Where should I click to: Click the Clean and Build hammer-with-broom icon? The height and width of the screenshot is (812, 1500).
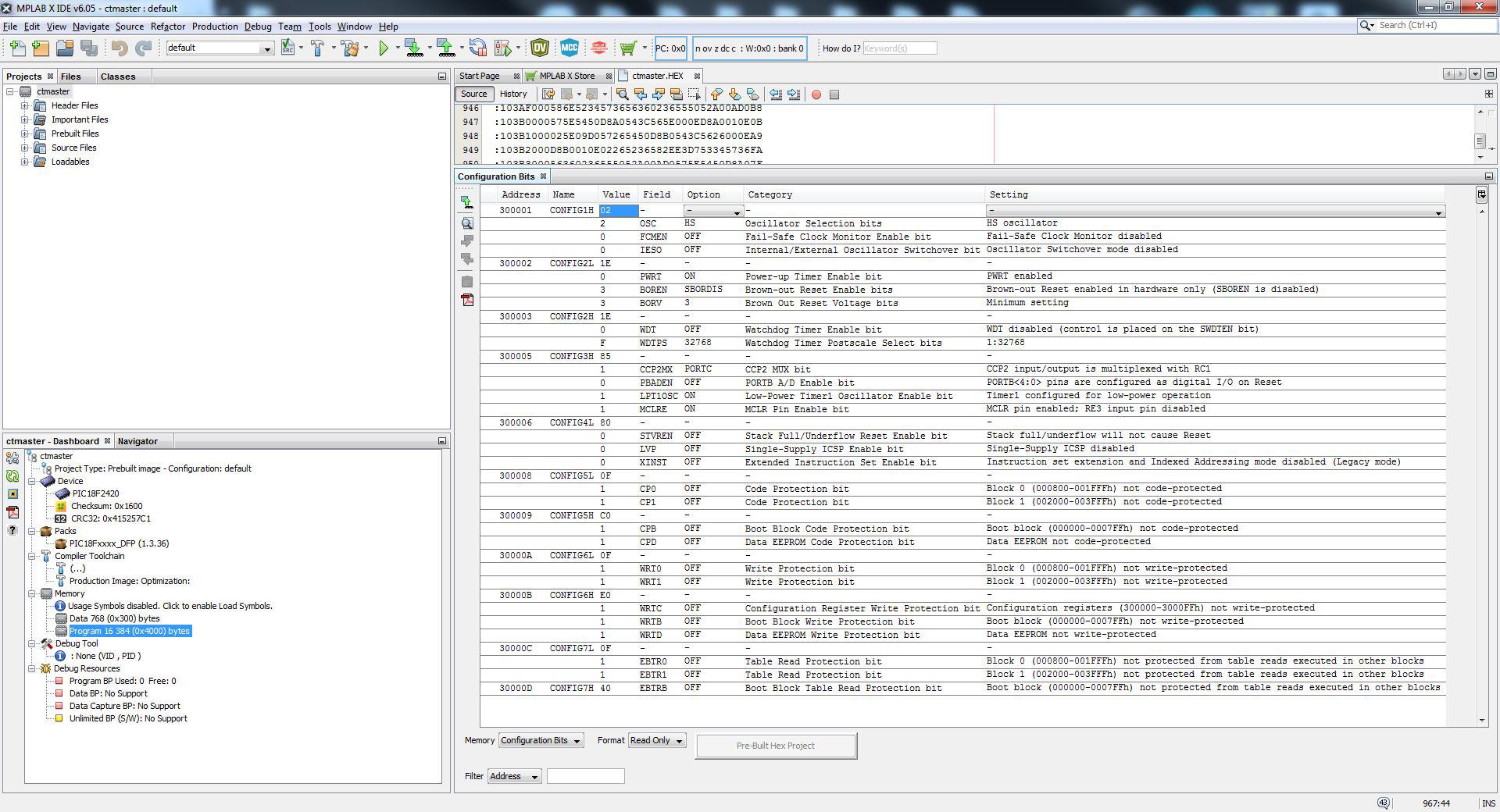(350, 48)
